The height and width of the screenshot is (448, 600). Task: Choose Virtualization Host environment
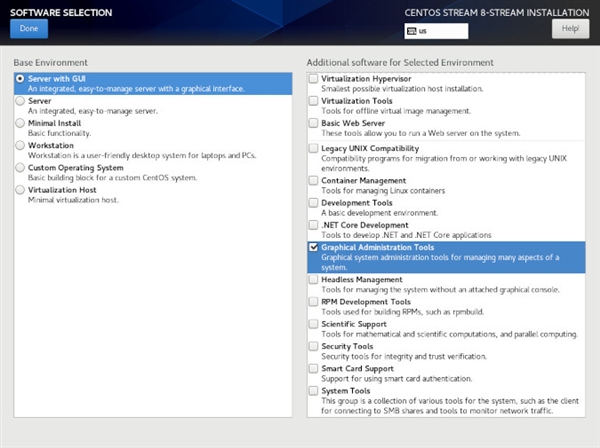click(20, 189)
